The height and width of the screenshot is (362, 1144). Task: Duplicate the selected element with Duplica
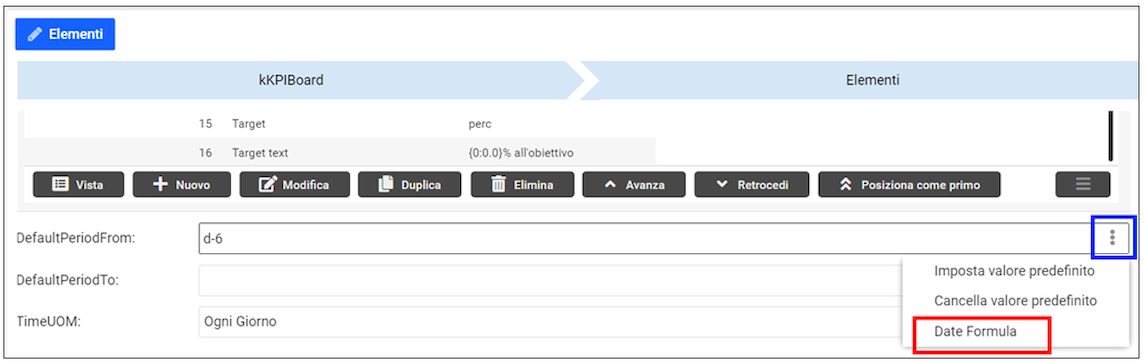tap(409, 185)
